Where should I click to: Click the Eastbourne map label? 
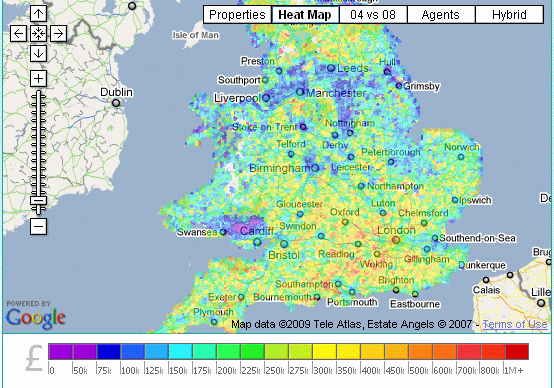(x=415, y=304)
